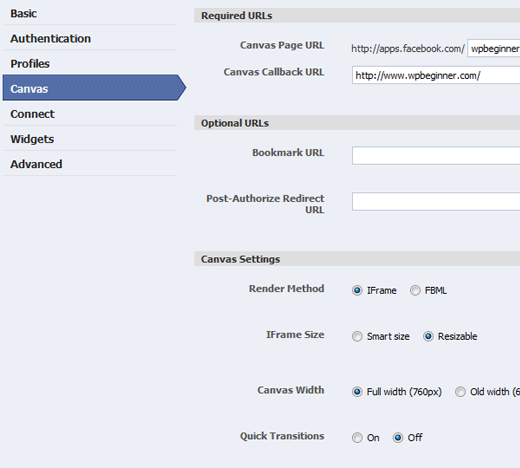Click the Canvas Callback URL field
This screenshot has width=520, height=468.
tap(436, 75)
